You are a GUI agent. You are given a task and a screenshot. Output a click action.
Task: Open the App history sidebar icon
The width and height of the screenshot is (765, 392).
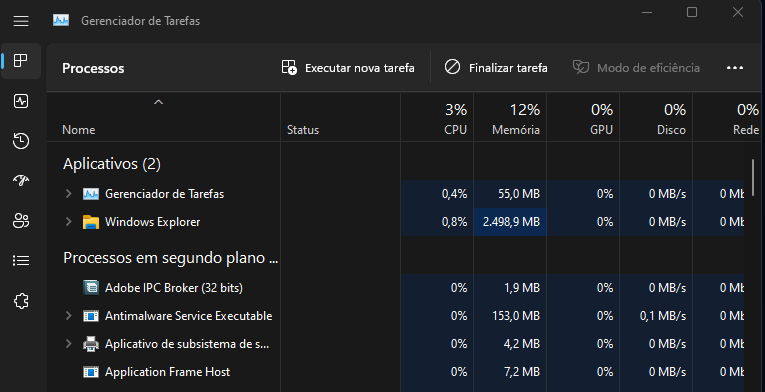21,141
